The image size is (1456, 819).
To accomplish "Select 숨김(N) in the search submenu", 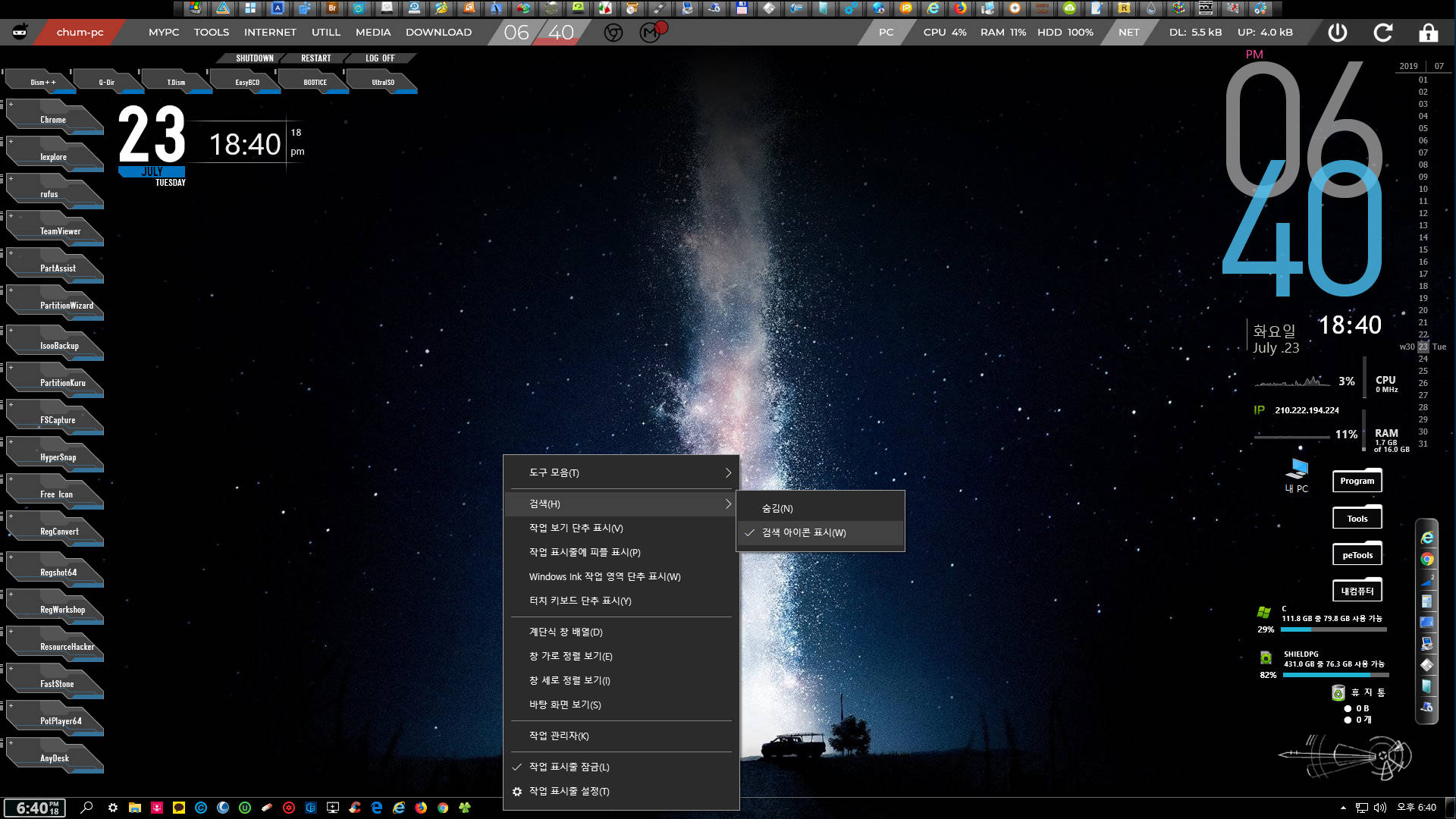I will pos(821,508).
